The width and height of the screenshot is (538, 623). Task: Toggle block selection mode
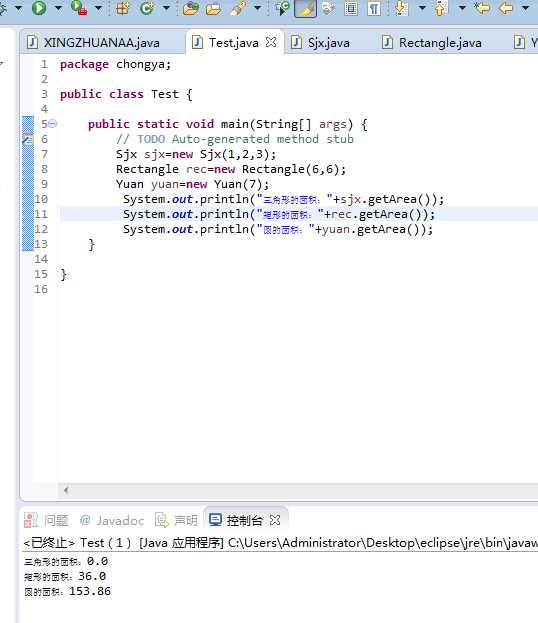point(351,8)
